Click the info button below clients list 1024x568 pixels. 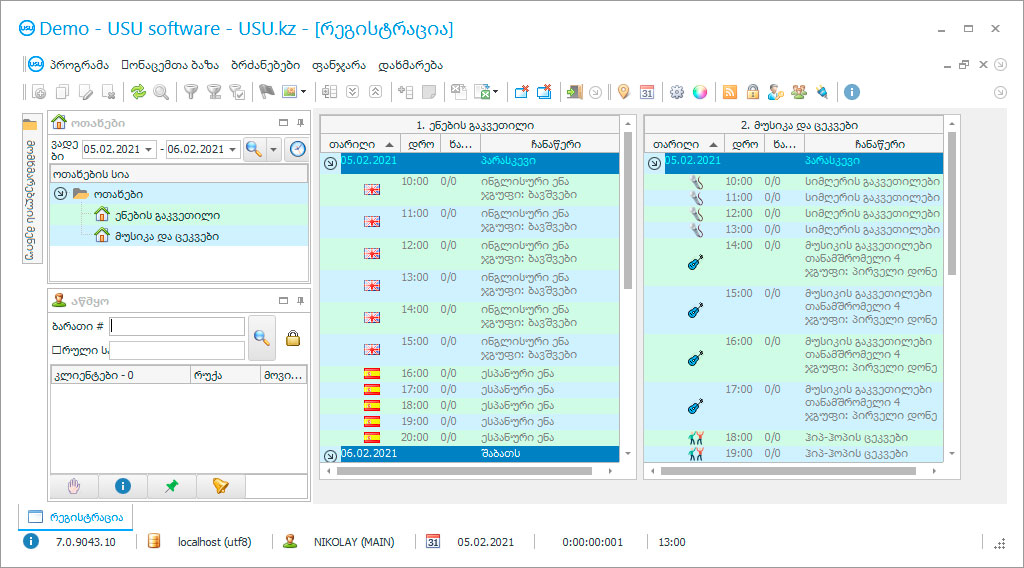click(x=123, y=486)
